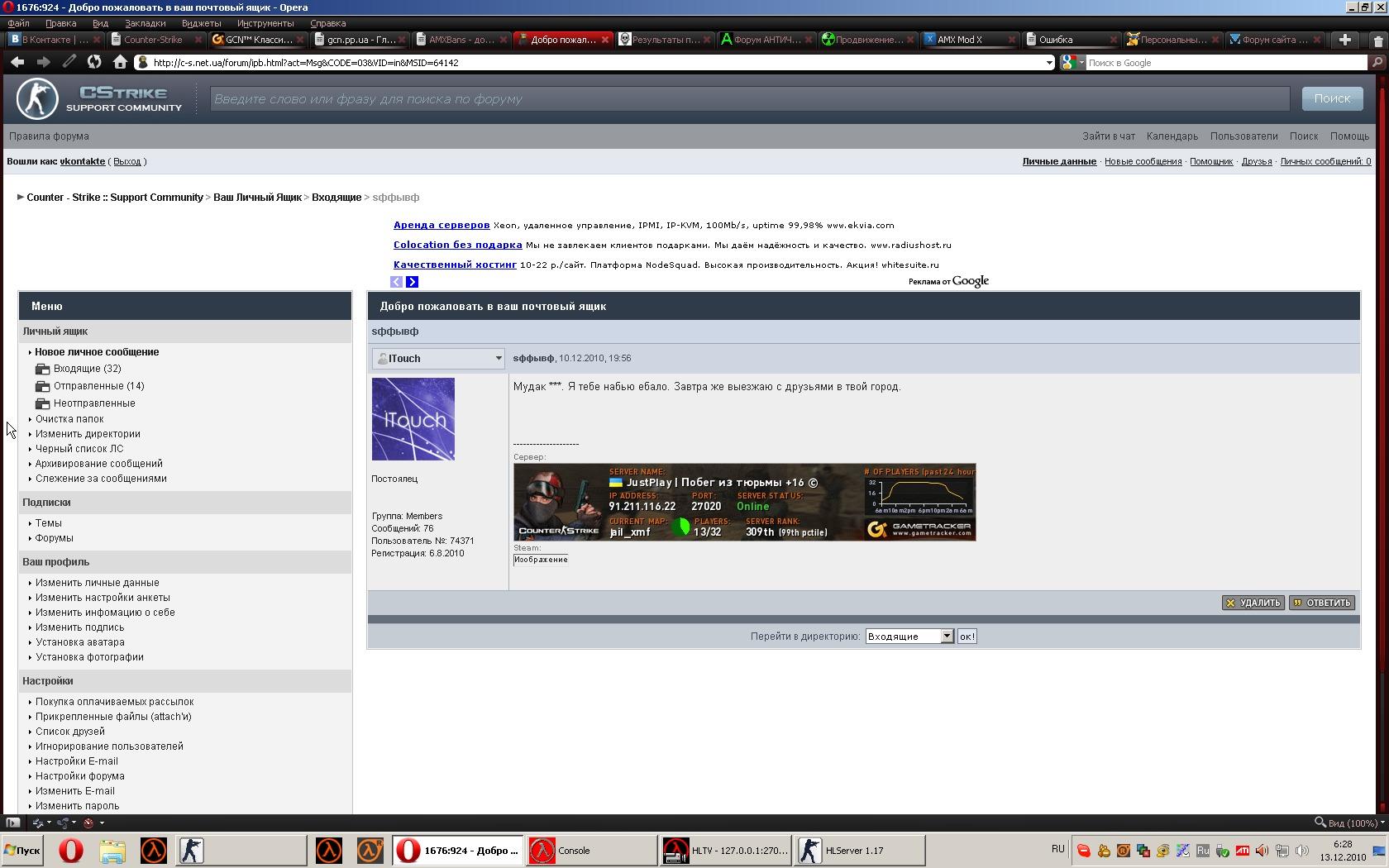Open the Правила форума link
Screen dimensions: 1389x868
(49, 136)
